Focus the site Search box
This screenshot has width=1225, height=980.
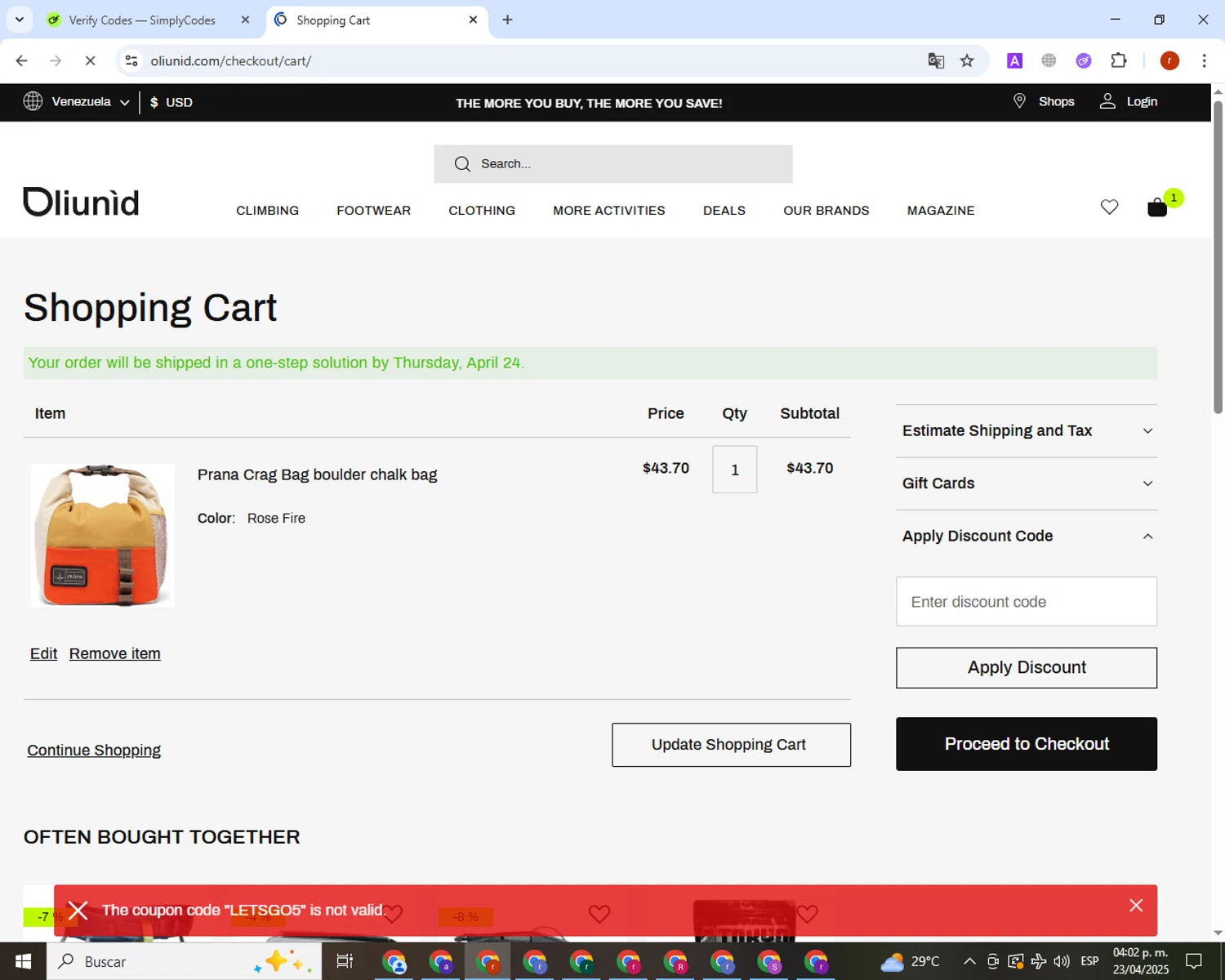click(613, 164)
